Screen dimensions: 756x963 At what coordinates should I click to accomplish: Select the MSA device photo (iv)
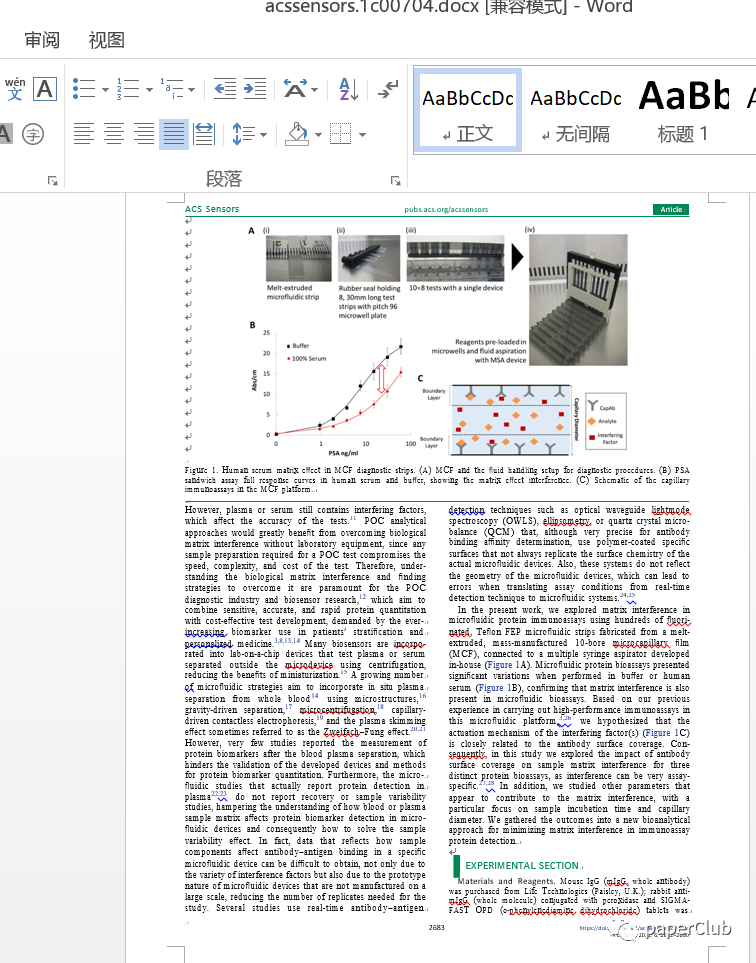click(578, 300)
